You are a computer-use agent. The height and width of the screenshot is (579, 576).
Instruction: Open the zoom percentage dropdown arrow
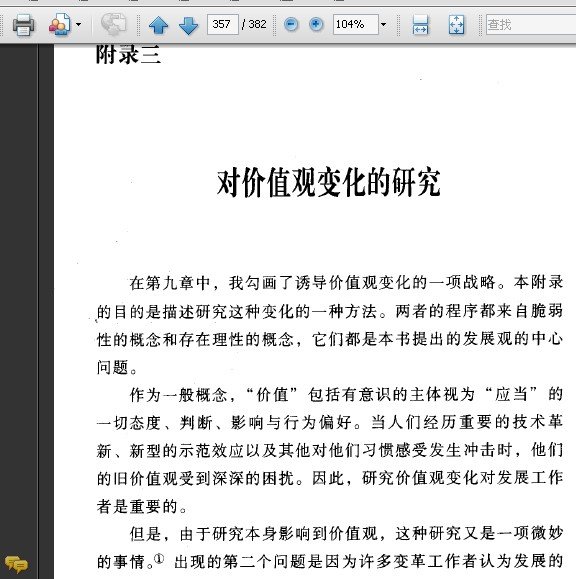pyautogui.click(x=383, y=25)
